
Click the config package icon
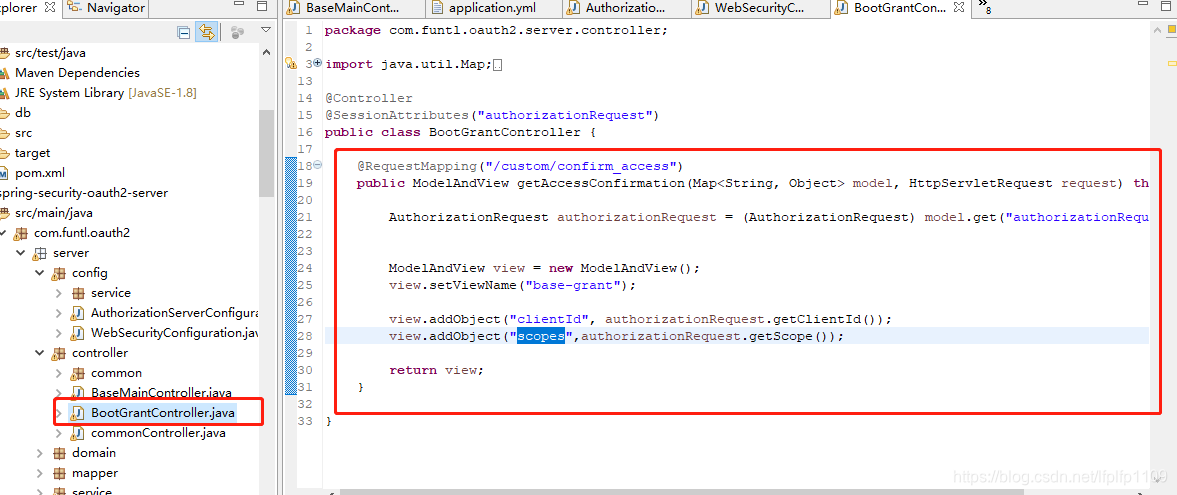59,273
